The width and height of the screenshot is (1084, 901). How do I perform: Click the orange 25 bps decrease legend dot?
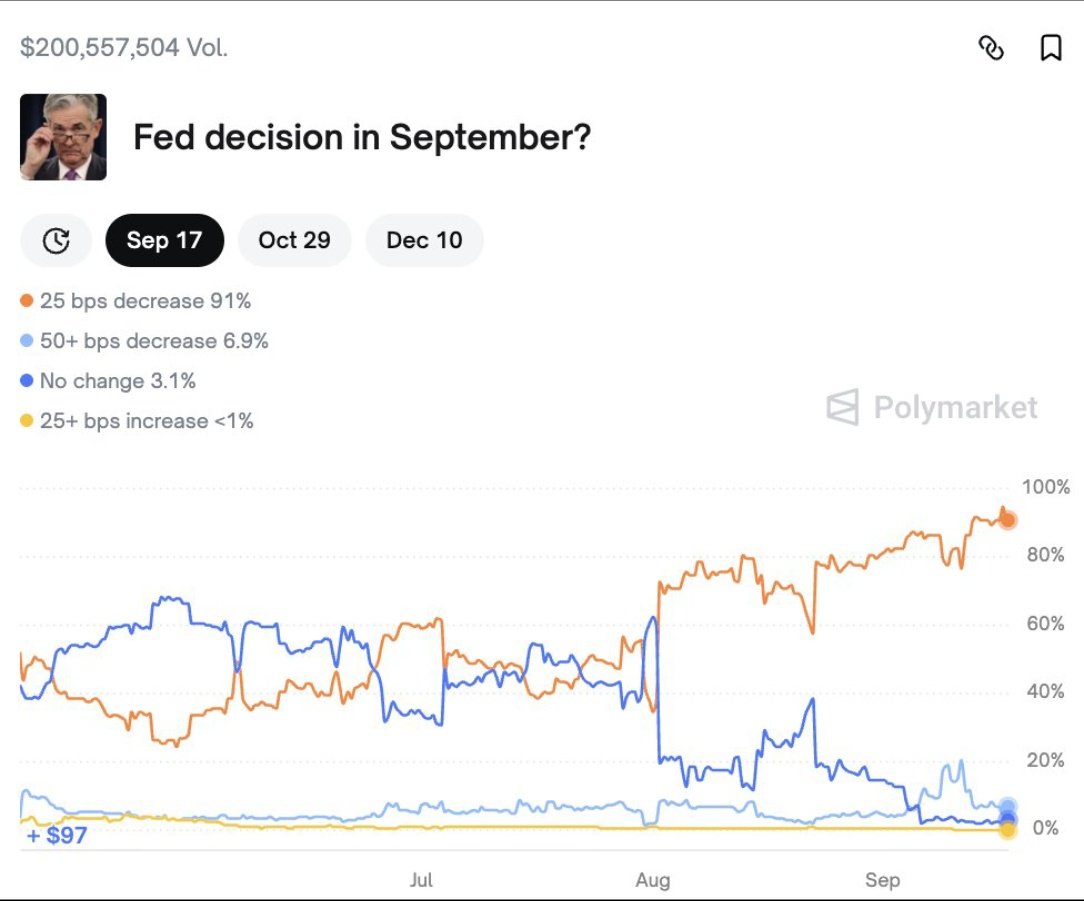point(26,301)
